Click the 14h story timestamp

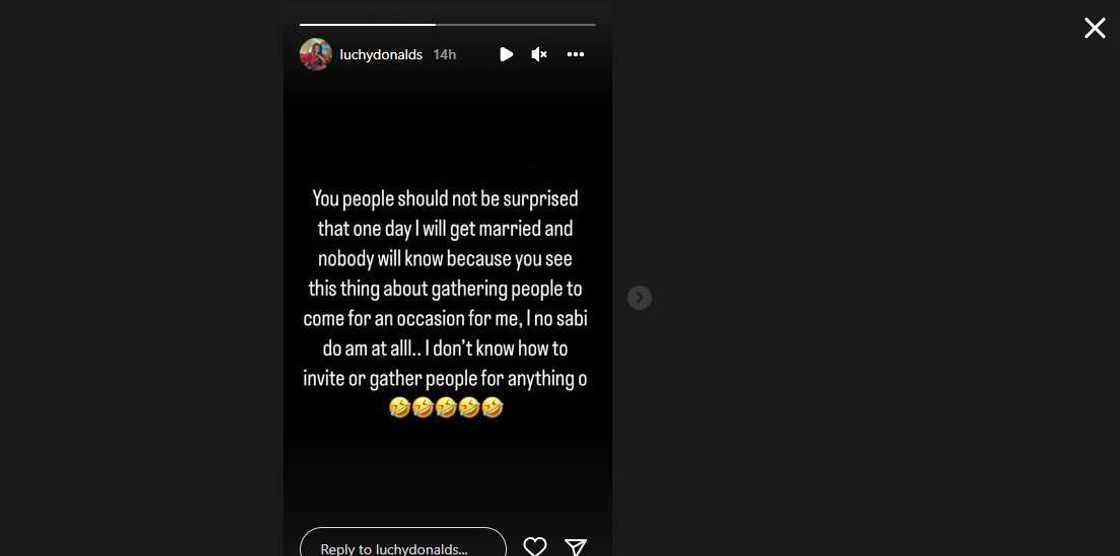tap(444, 54)
